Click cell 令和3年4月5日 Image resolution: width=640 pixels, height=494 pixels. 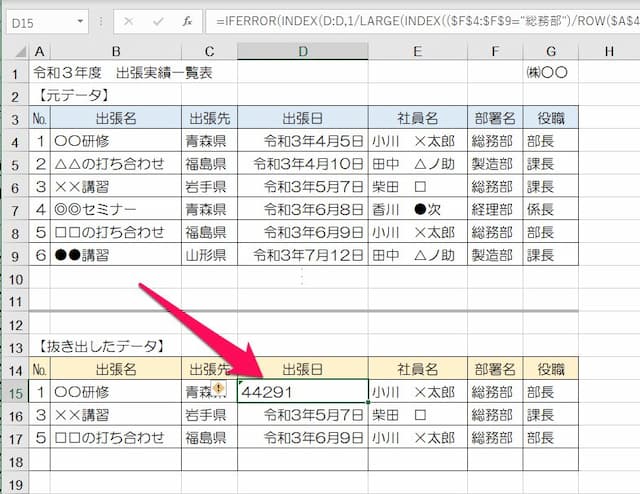click(x=303, y=141)
